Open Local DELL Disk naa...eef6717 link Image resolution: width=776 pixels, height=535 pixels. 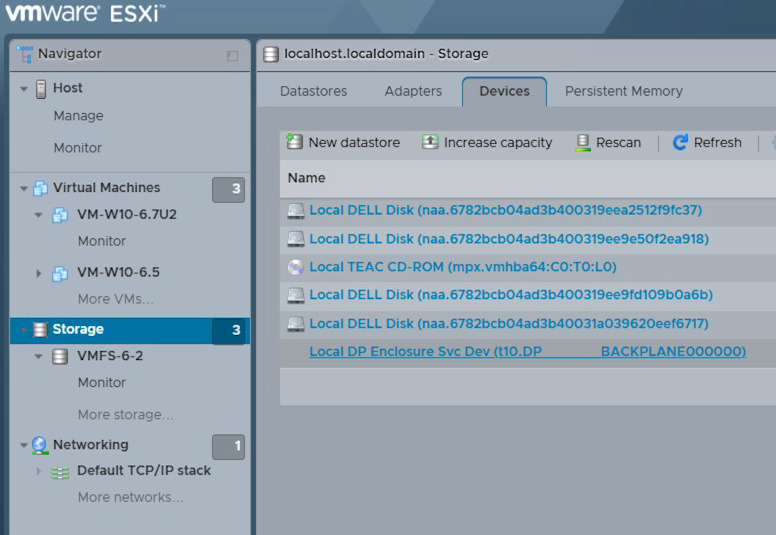tap(509, 323)
